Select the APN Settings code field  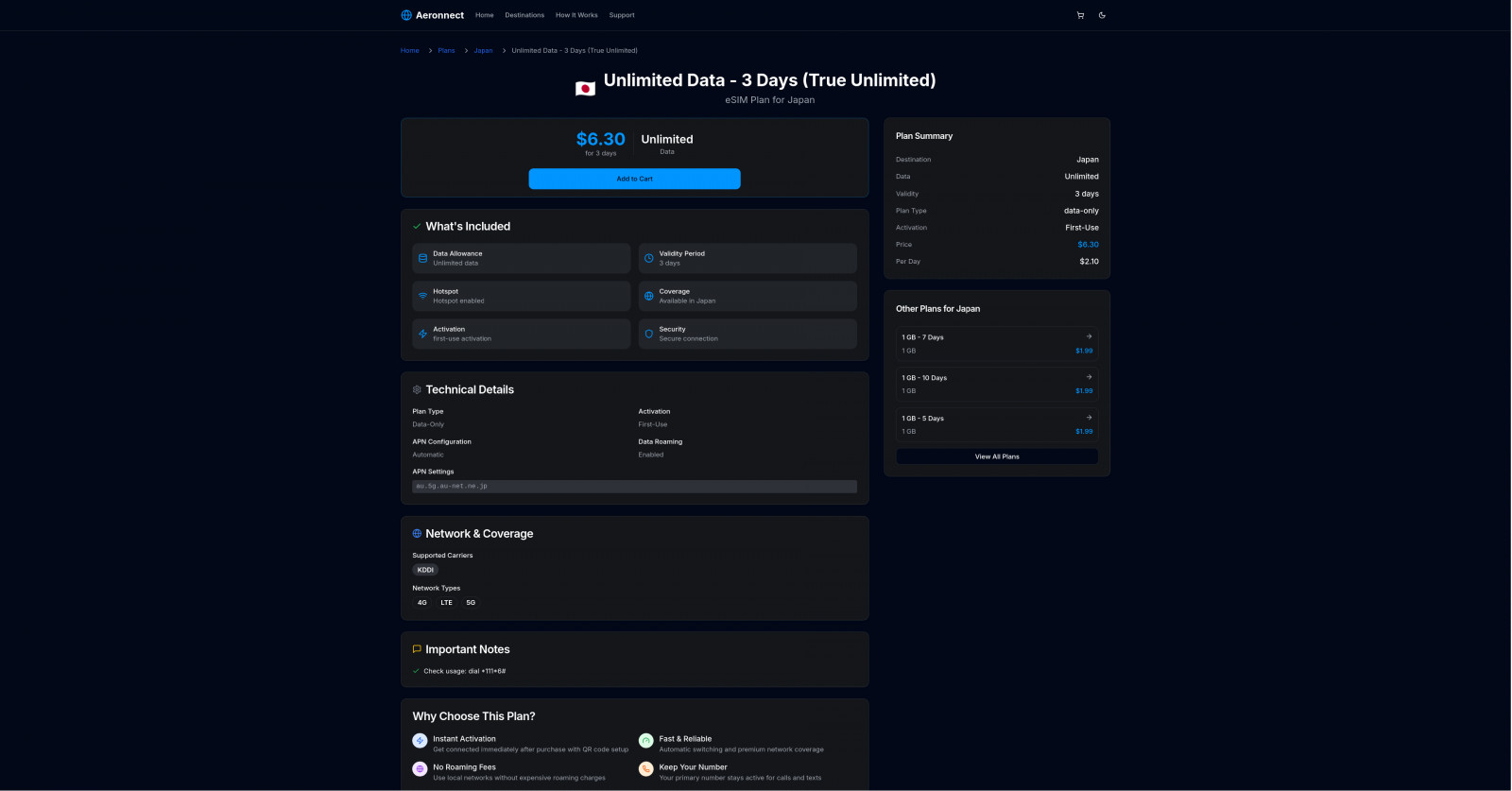point(634,487)
